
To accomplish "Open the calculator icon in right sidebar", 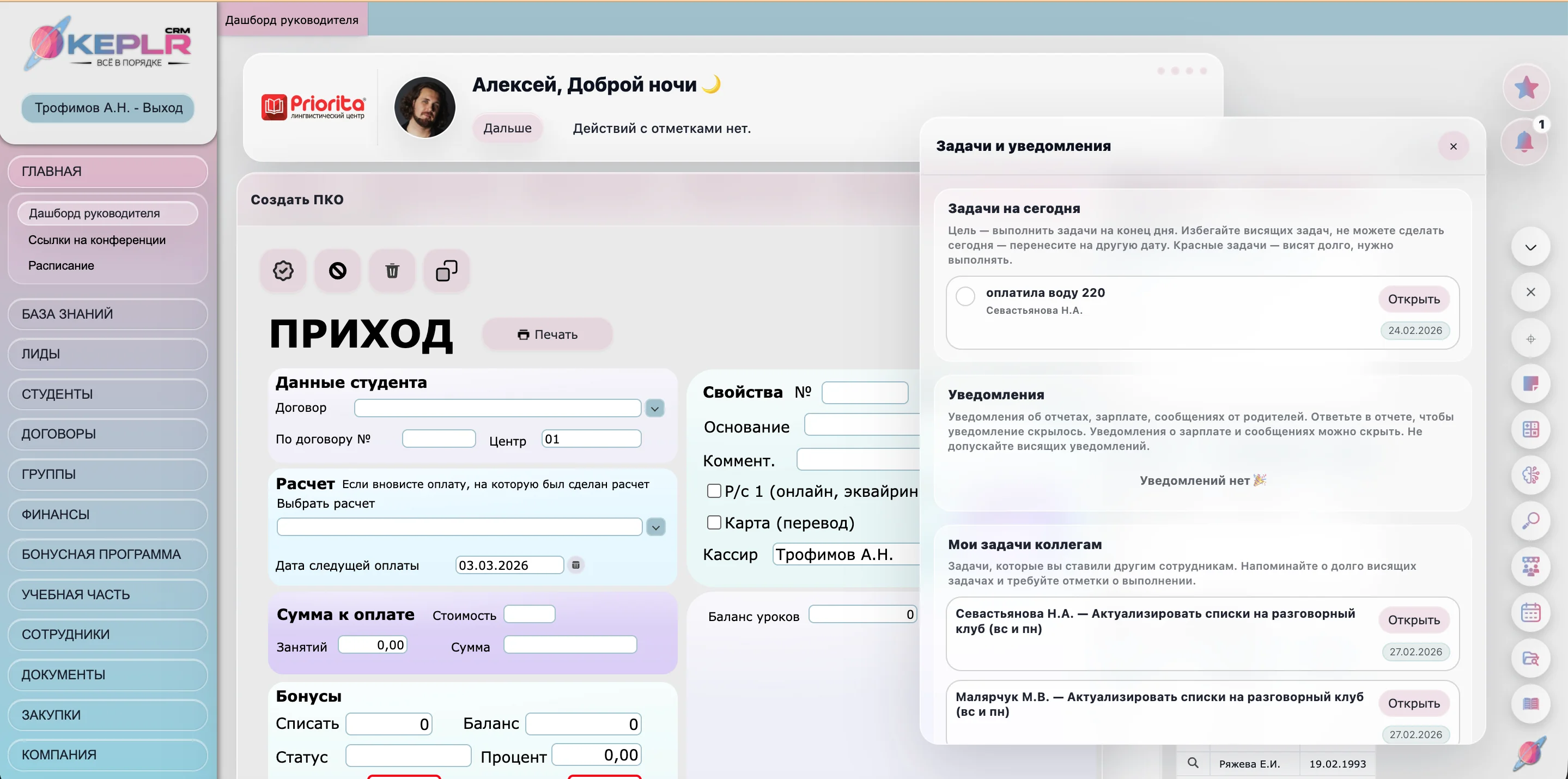I will point(1530,430).
